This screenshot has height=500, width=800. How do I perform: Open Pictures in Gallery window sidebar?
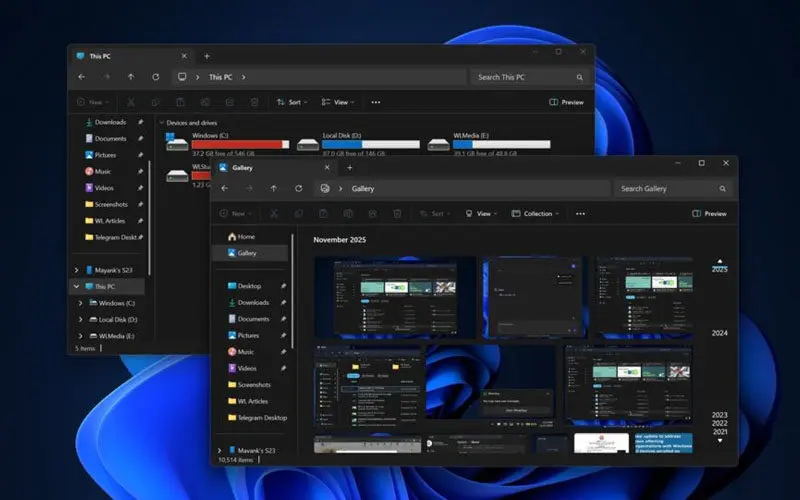243,335
